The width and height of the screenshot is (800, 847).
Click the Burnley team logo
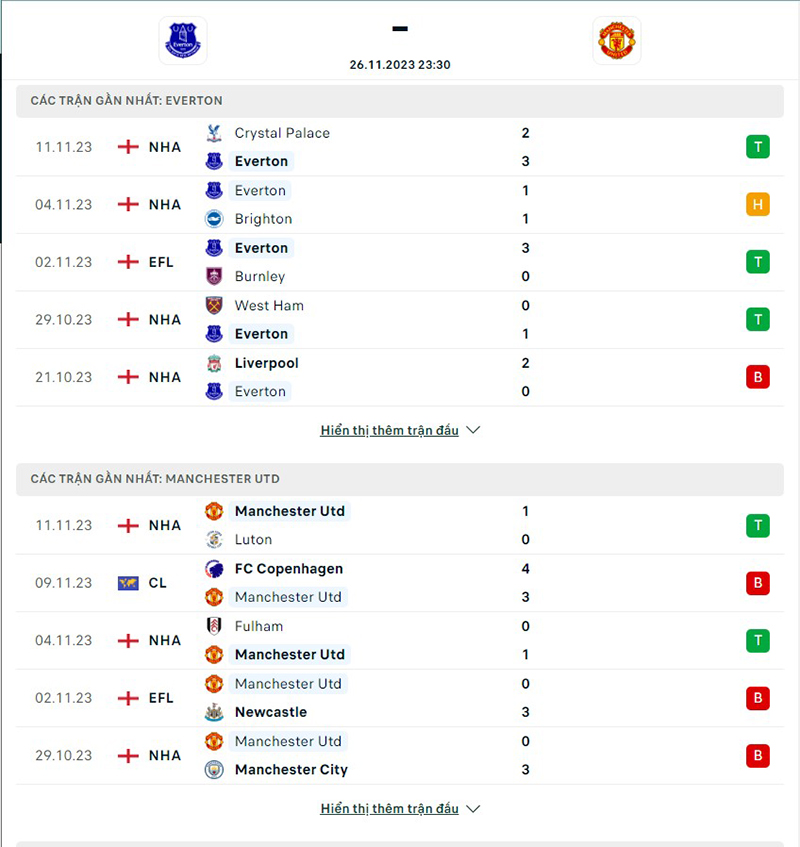[x=214, y=276]
